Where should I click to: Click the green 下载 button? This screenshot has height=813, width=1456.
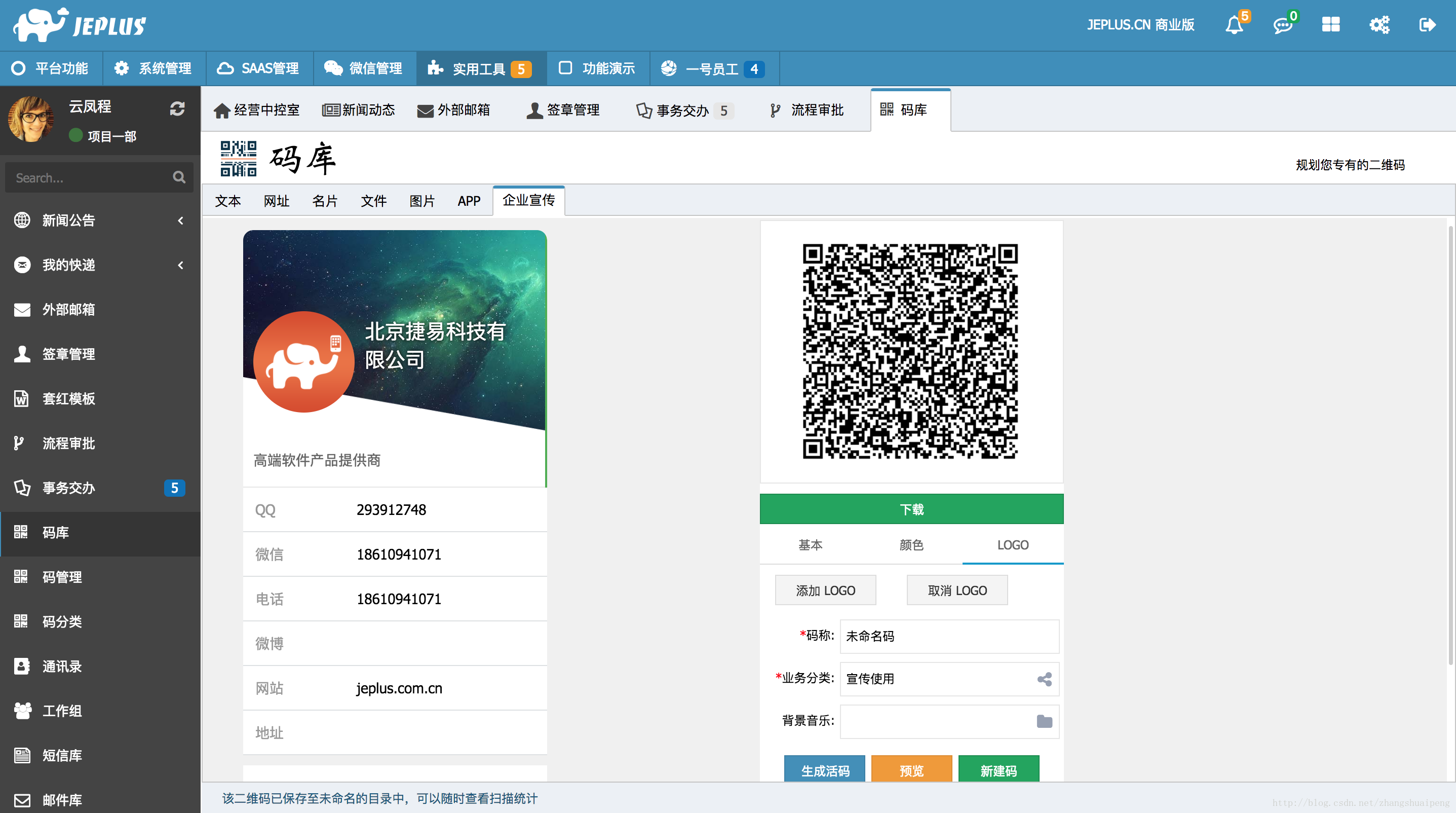point(912,509)
